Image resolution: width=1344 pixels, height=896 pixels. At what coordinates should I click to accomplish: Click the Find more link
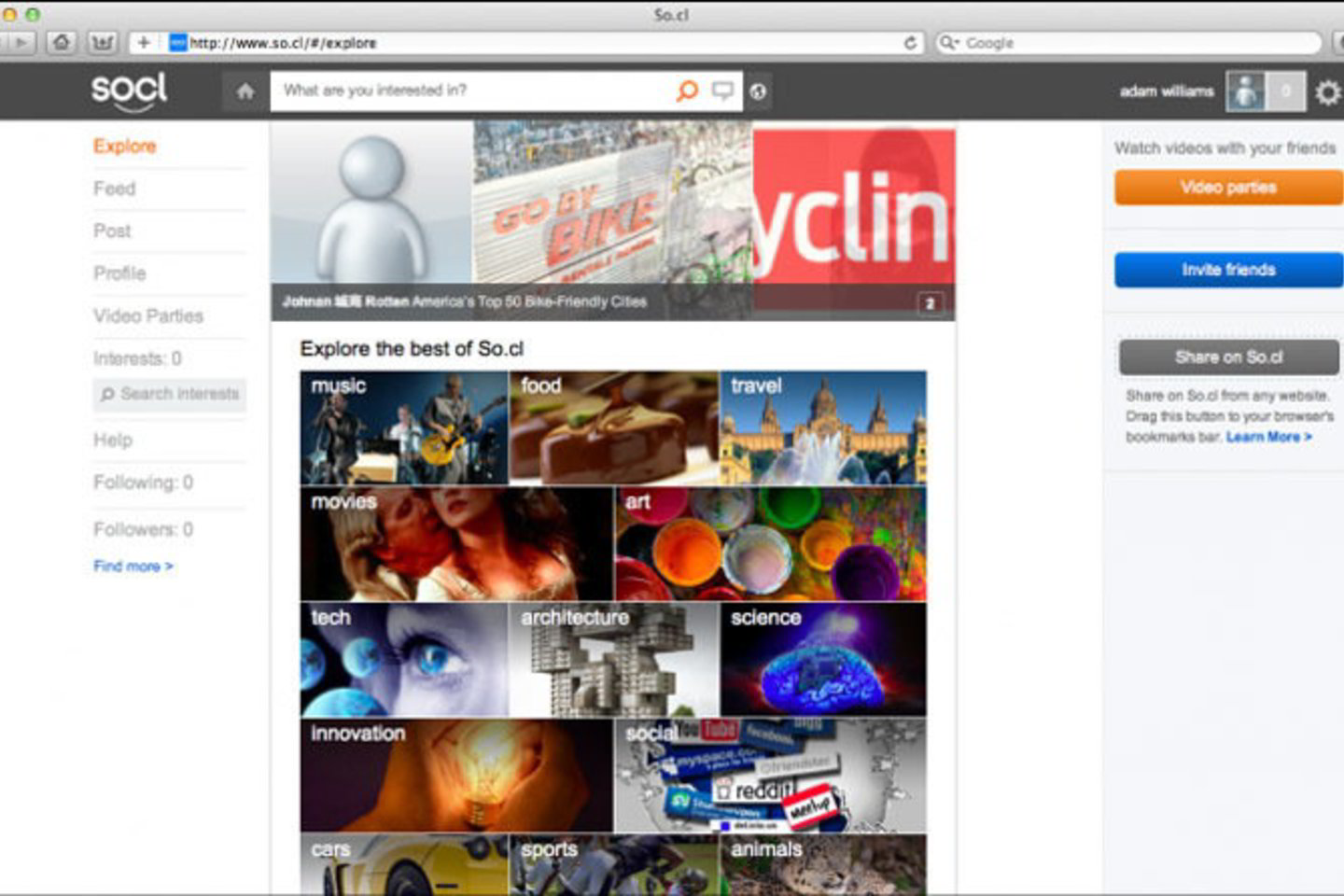(x=133, y=567)
